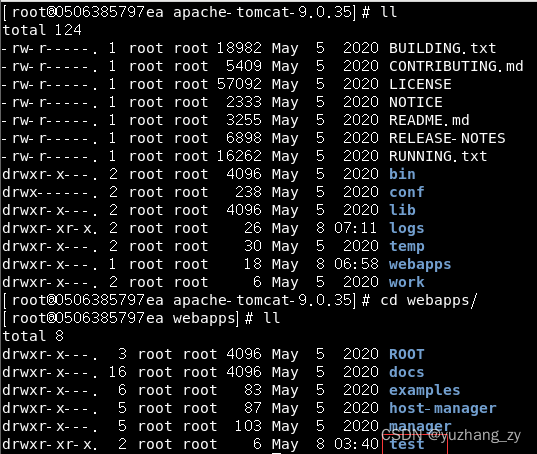Click the NOTICE file name
This screenshot has width=537, height=454.
(x=415, y=102)
